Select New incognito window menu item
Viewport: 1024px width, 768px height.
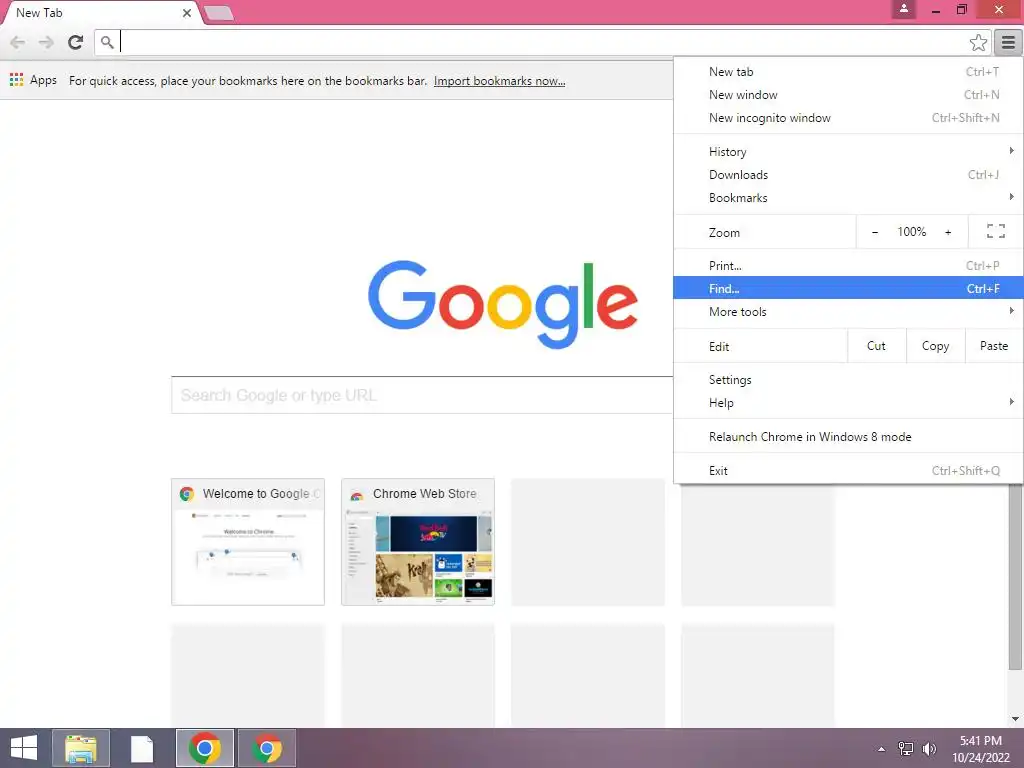pos(848,118)
